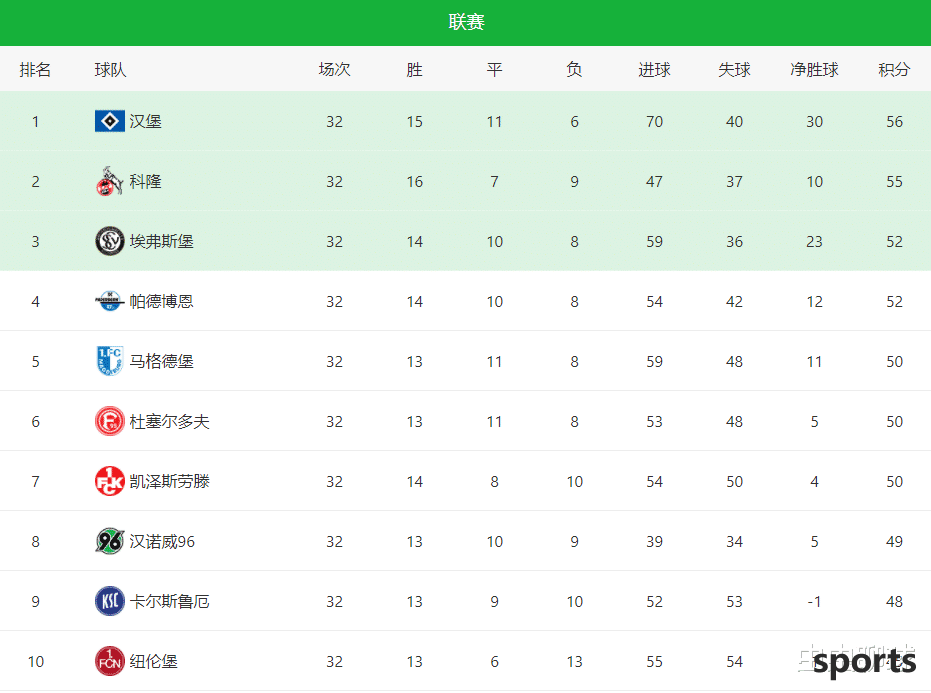This screenshot has width=931, height=693.
Task: Click the Karlsruhe KSC blue crest
Action: [110, 601]
